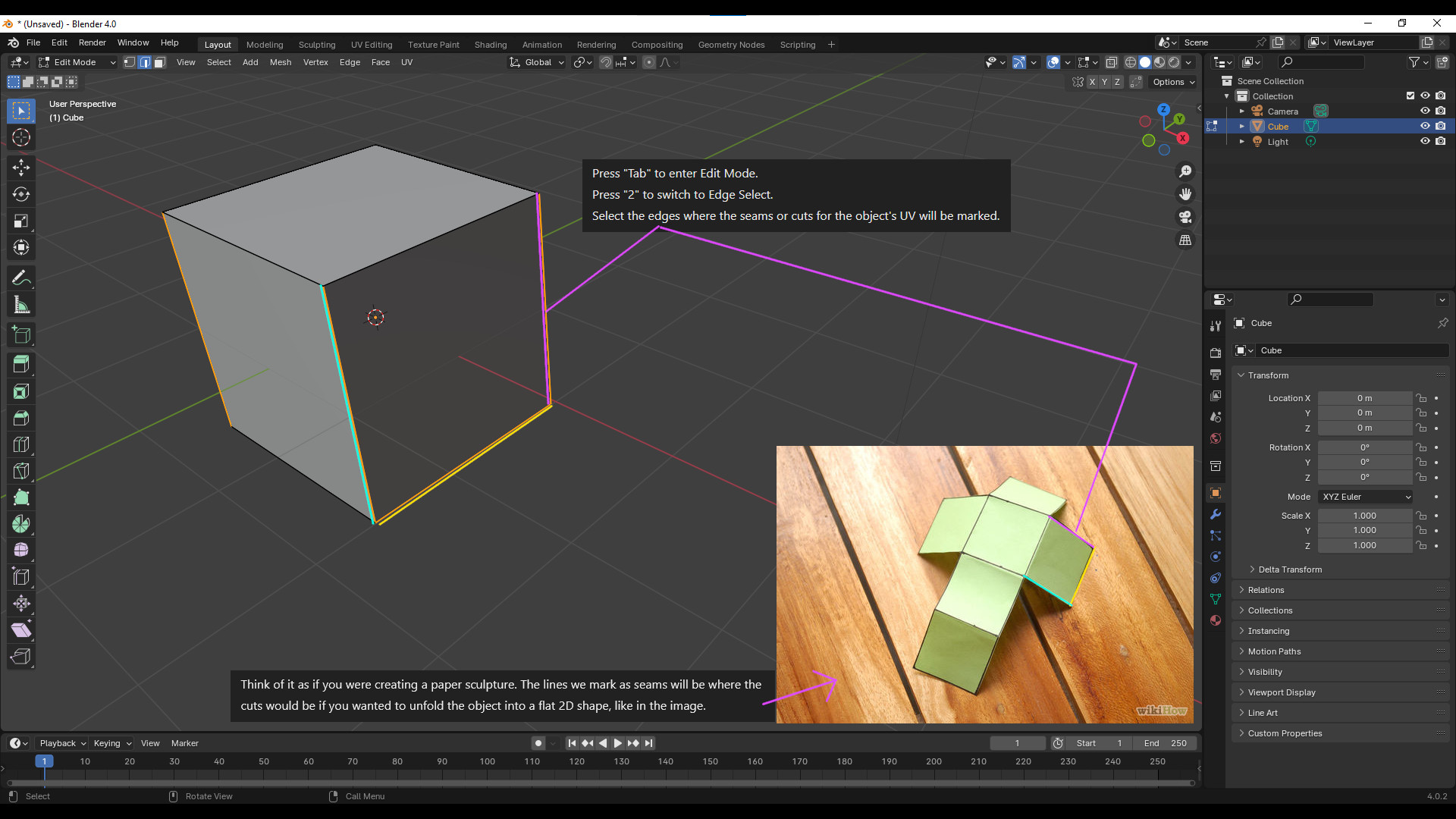This screenshot has height=819, width=1456.
Task: Select the Smooth vertices tool
Action: pos(21,551)
